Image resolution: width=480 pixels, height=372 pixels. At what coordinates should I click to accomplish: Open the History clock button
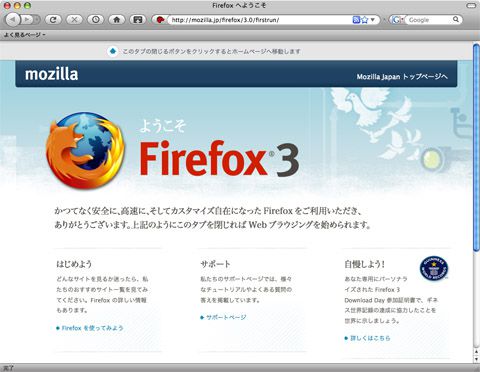click(96, 20)
